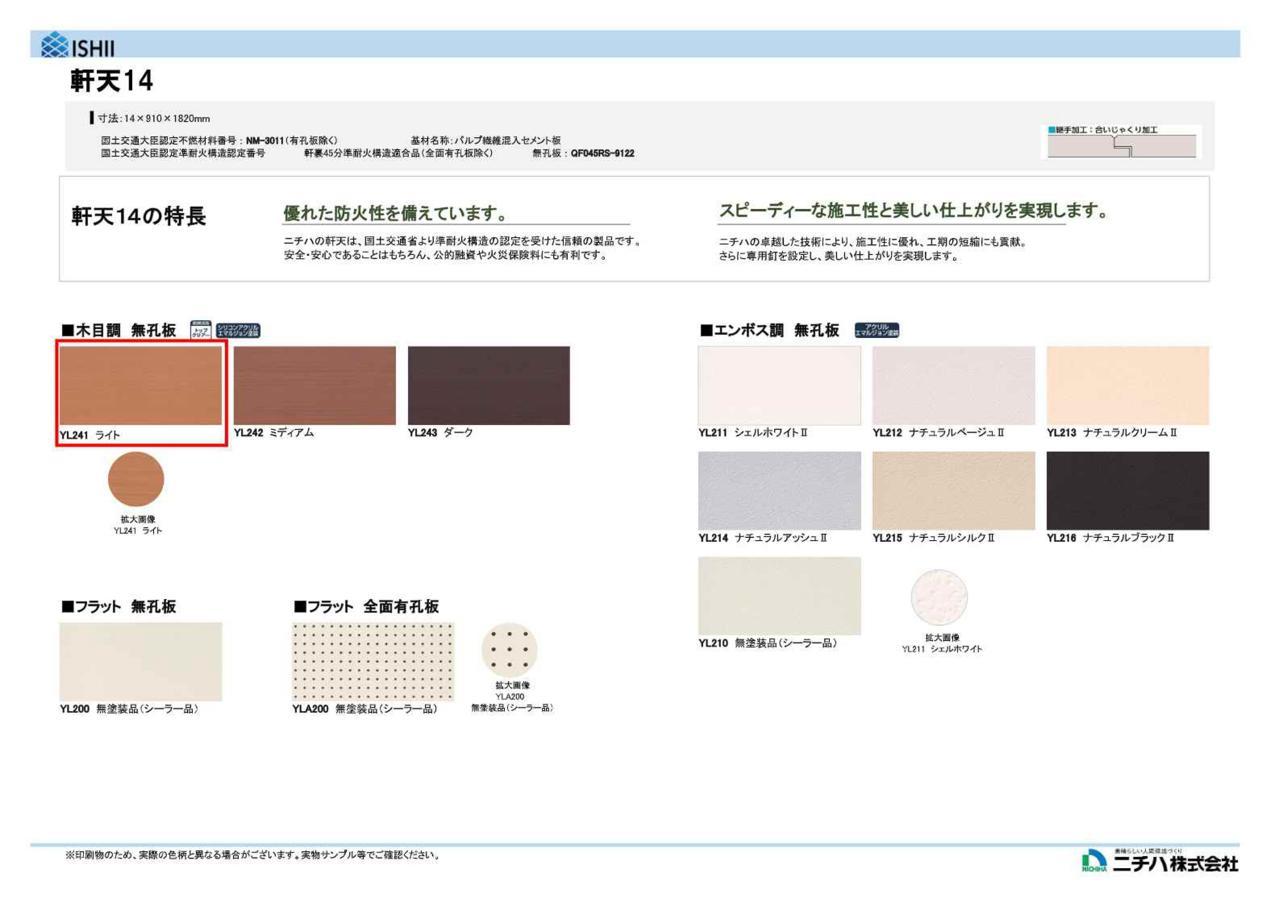Click the 軒天14 page title
Image resolution: width=1280 pixels, height=905 pixels.
pyautogui.click(x=112, y=80)
